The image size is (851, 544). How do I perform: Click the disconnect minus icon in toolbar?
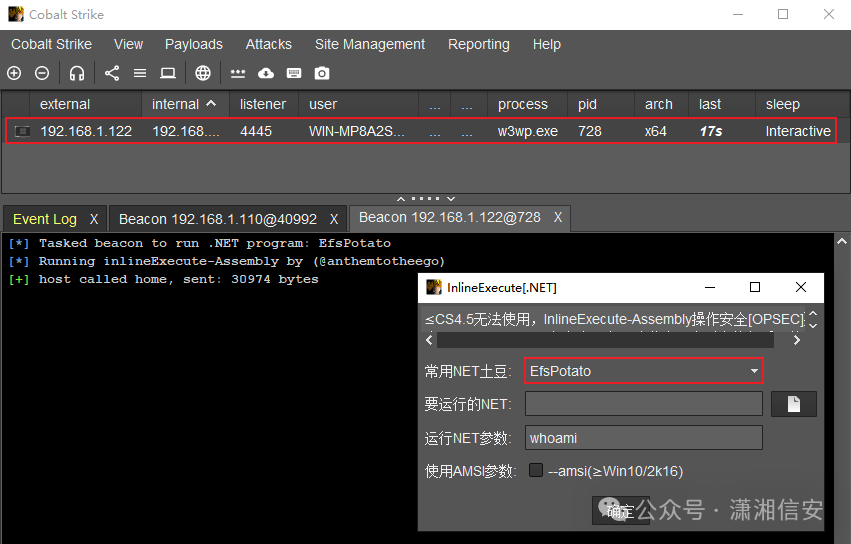click(x=42, y=73)
